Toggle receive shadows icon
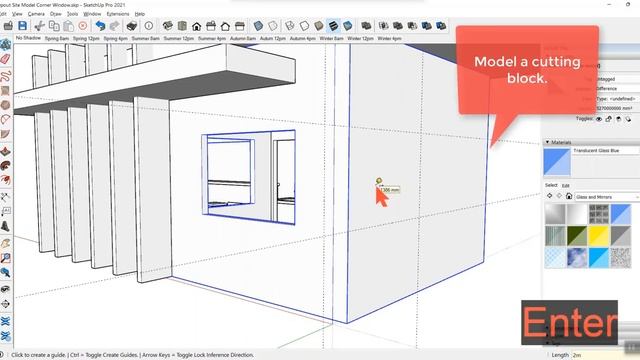The height and width of the screenshot is (360, 640). [x=618, y=119]
